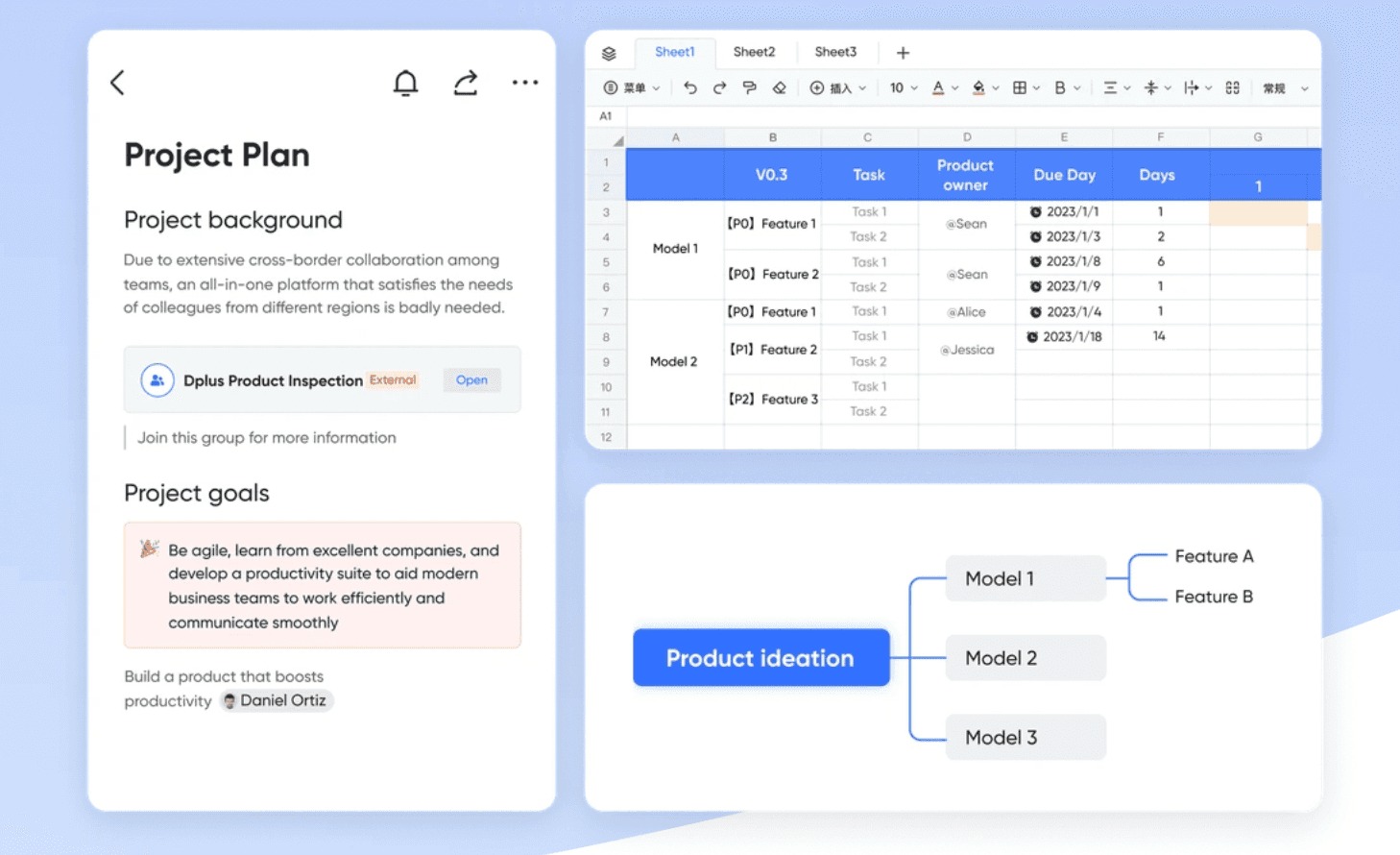1400x855 pixels.
Task: Switch to the Sheet2 tab
Action: [754, 52]
